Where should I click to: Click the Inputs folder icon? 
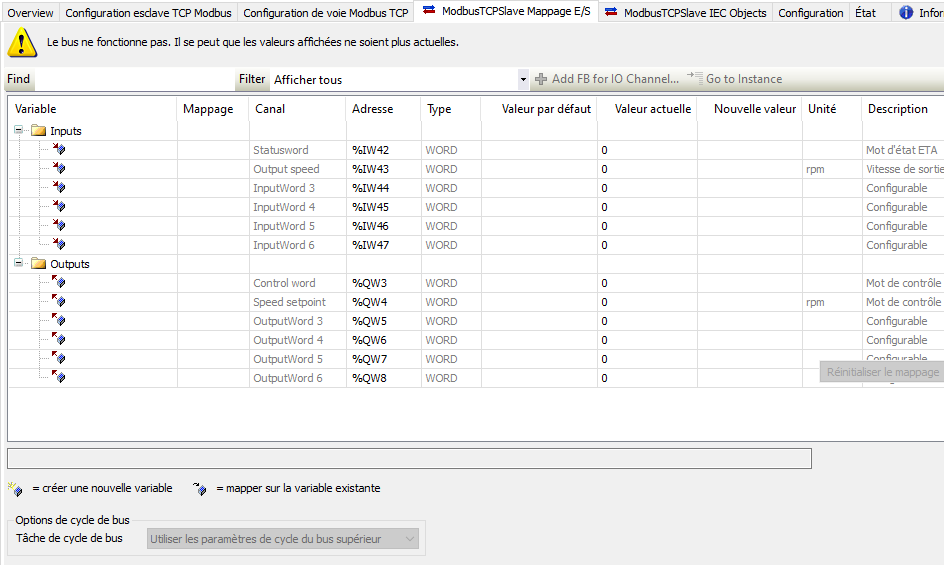[39, 131]
